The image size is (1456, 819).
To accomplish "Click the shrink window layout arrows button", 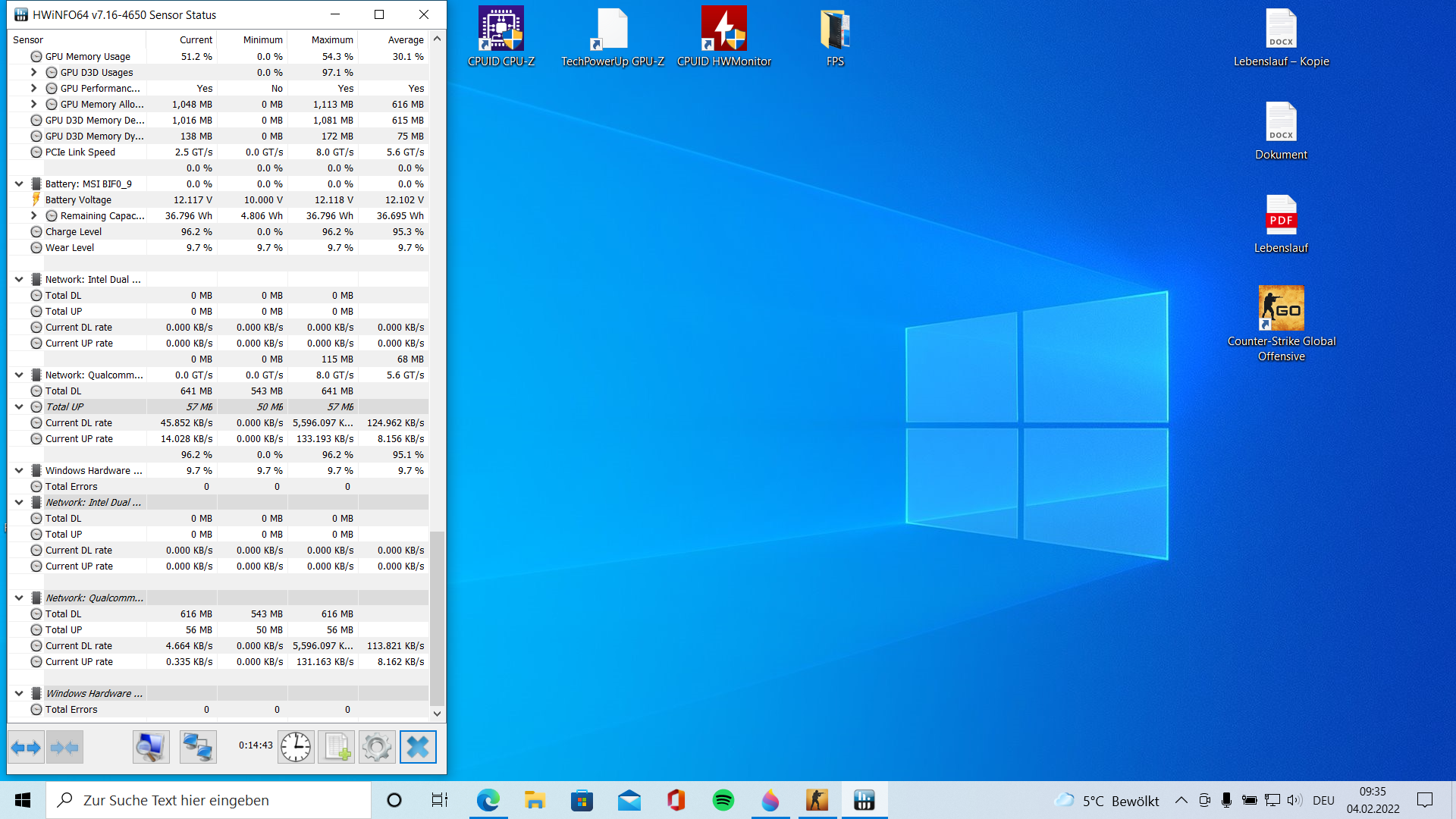I will click(x=64, y=748).
